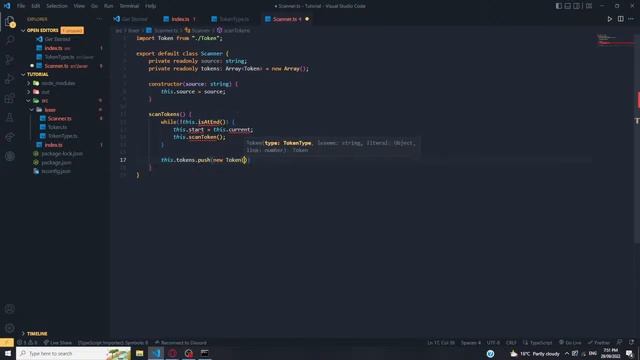
Task: Switch to TokenType.ts editor tab
Action: coord(234,19)
